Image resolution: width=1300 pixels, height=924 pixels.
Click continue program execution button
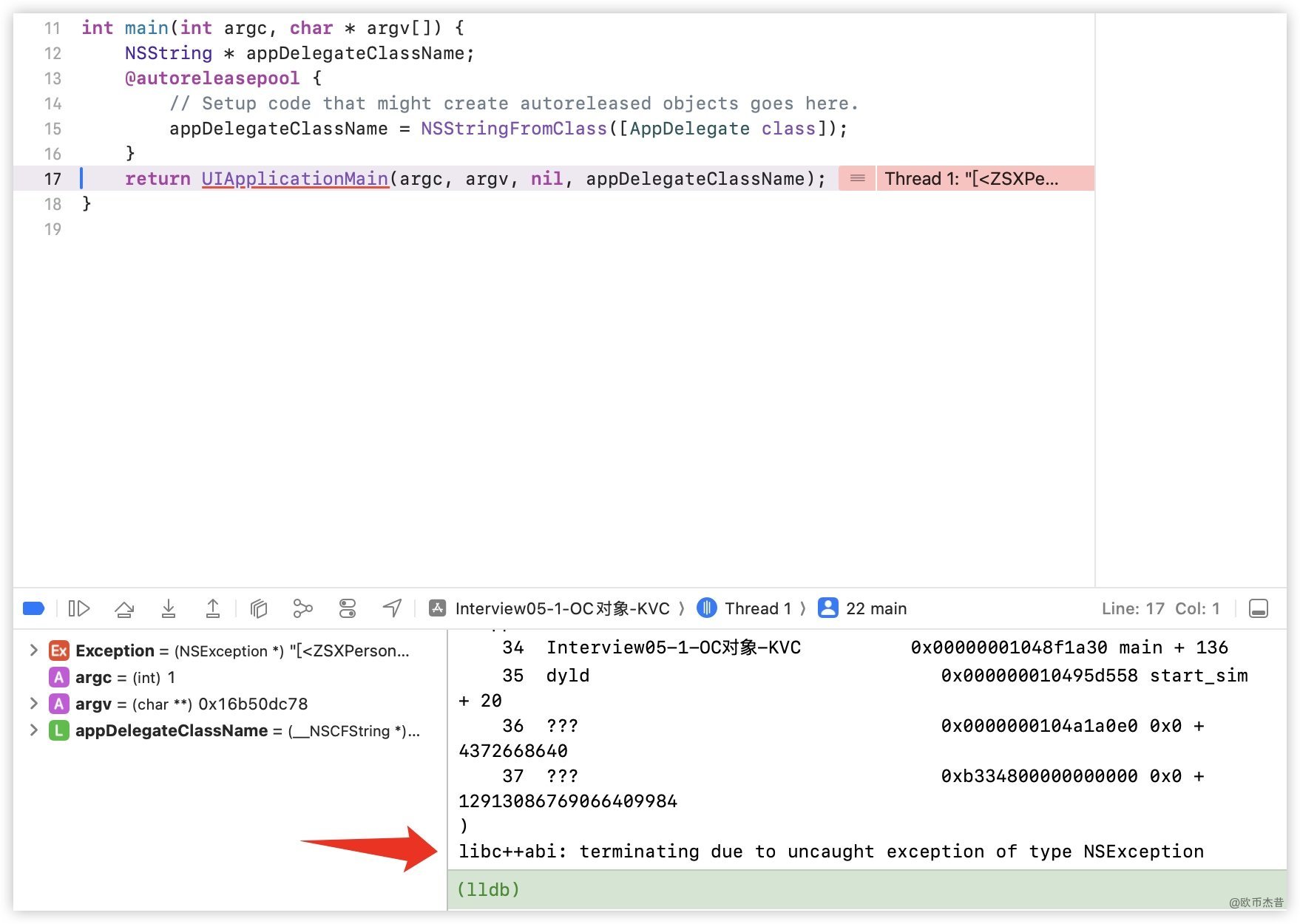(x=78, y=608)
